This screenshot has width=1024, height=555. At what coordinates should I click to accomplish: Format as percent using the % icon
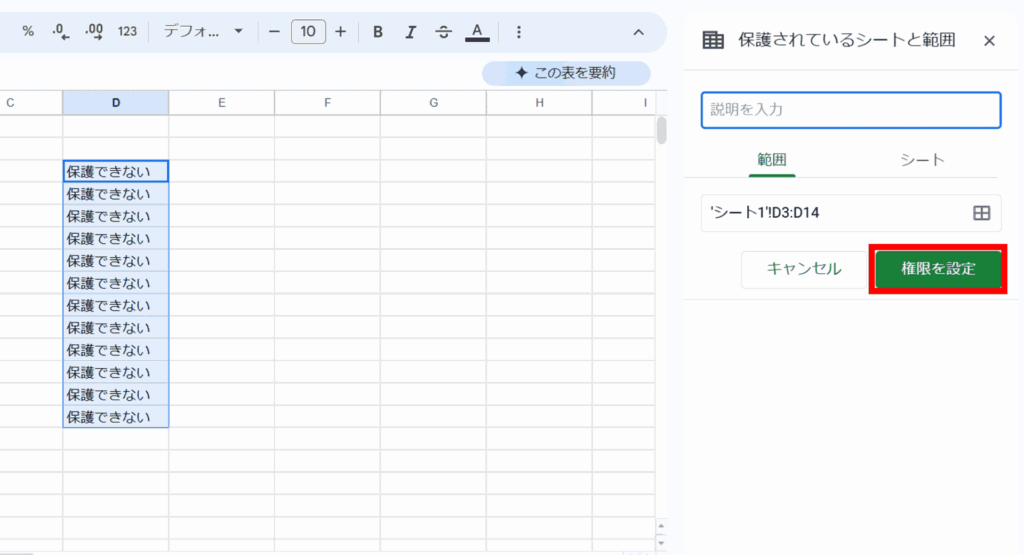pos(28,32)
